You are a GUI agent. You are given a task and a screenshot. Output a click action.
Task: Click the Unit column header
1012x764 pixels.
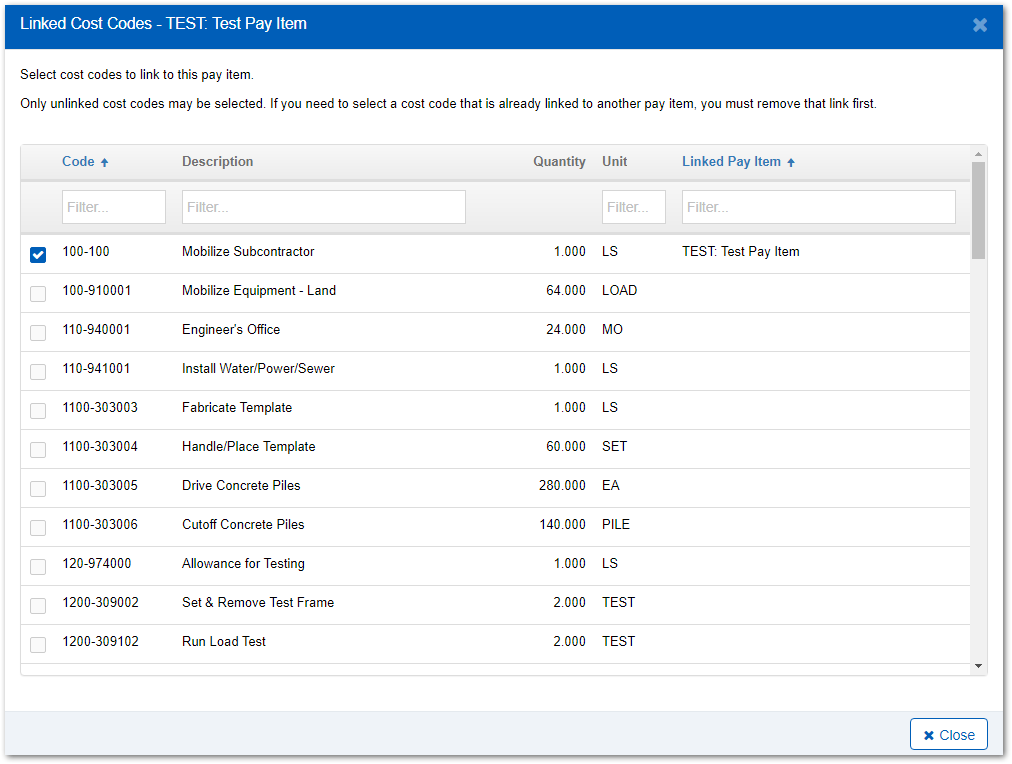coord(614,161)
